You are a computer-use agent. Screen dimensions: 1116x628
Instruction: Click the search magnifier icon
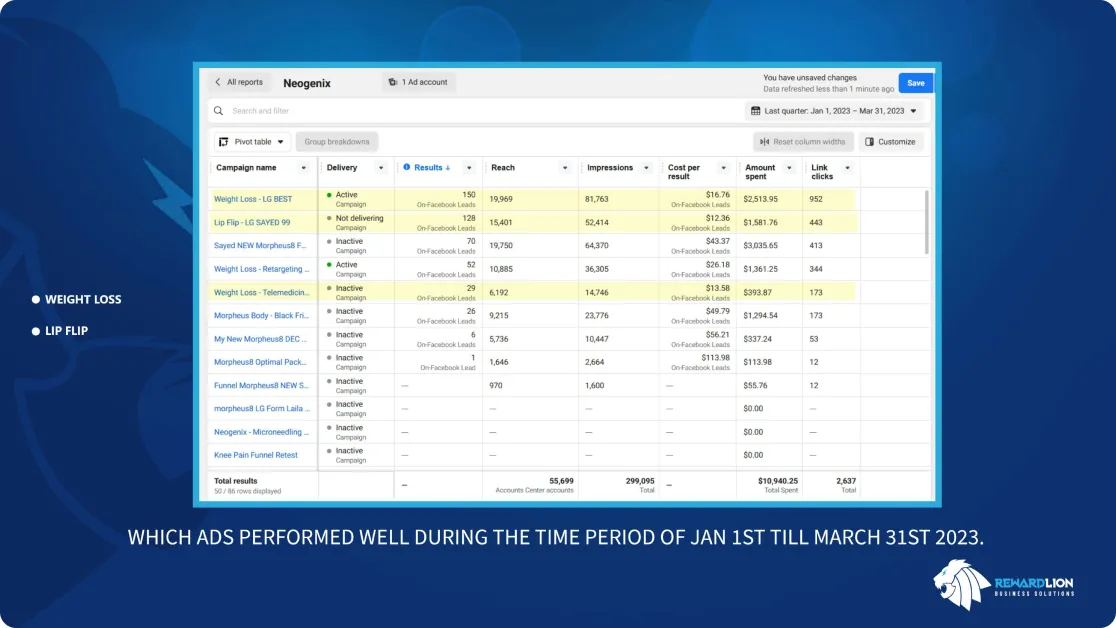click(218, 111)
